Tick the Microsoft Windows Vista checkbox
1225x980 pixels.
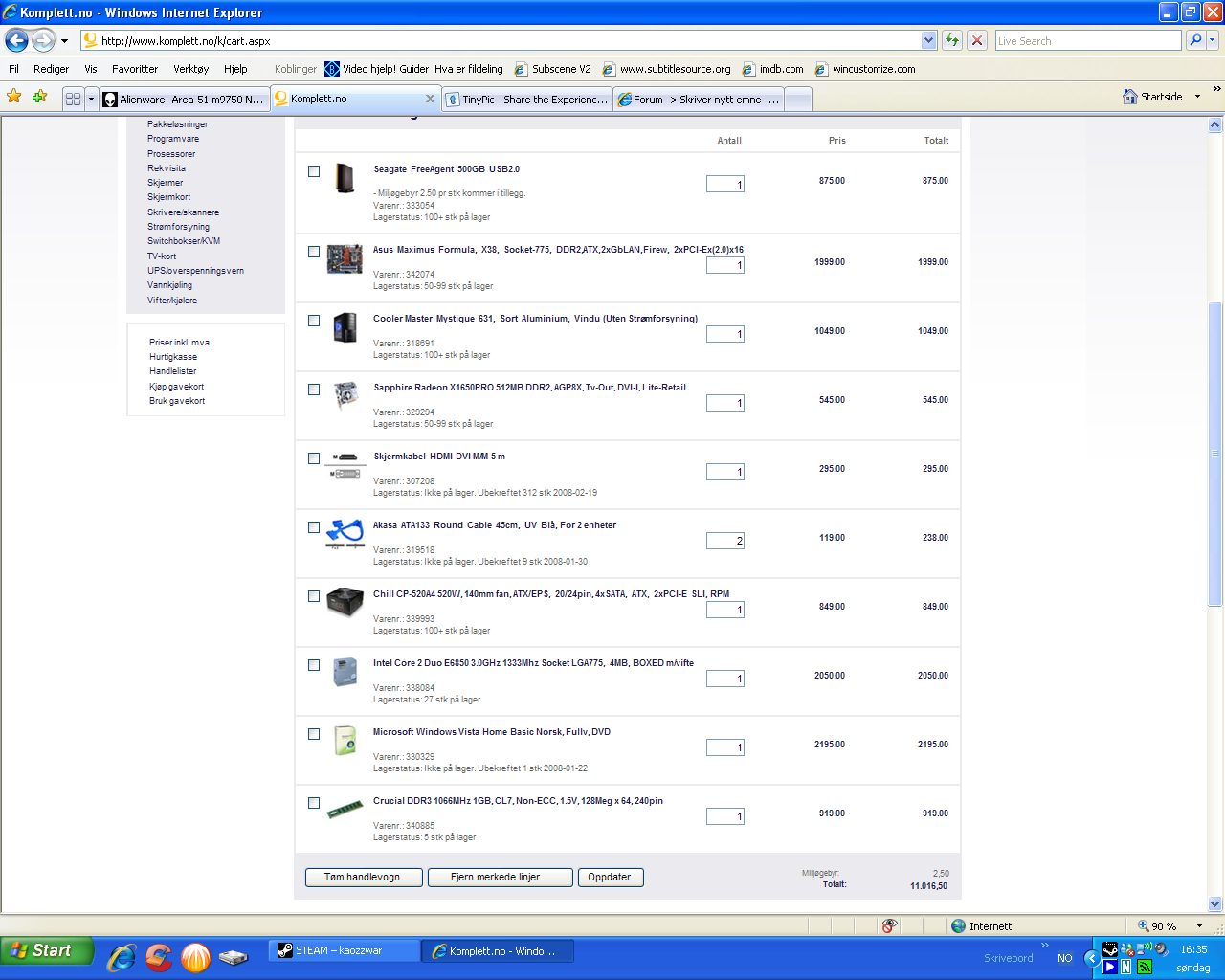[x=314, y=734]
